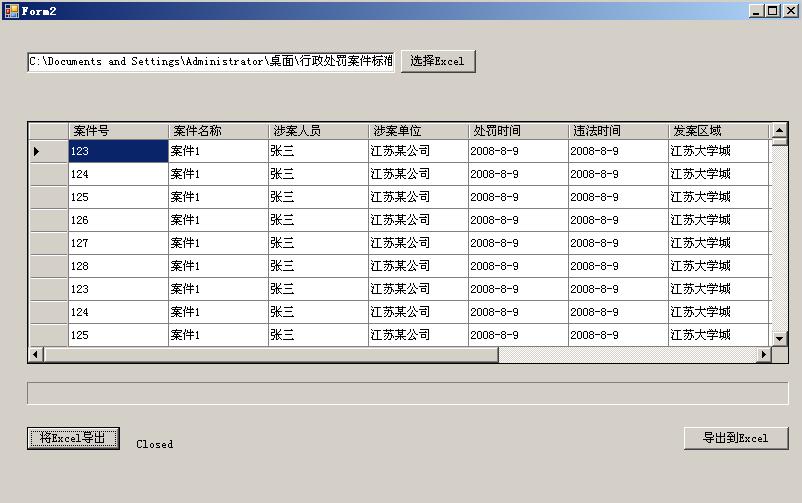This screenshot has height=503, width=802.
Task: Select the cell with case number 126
Action: (x=118, y=220)
